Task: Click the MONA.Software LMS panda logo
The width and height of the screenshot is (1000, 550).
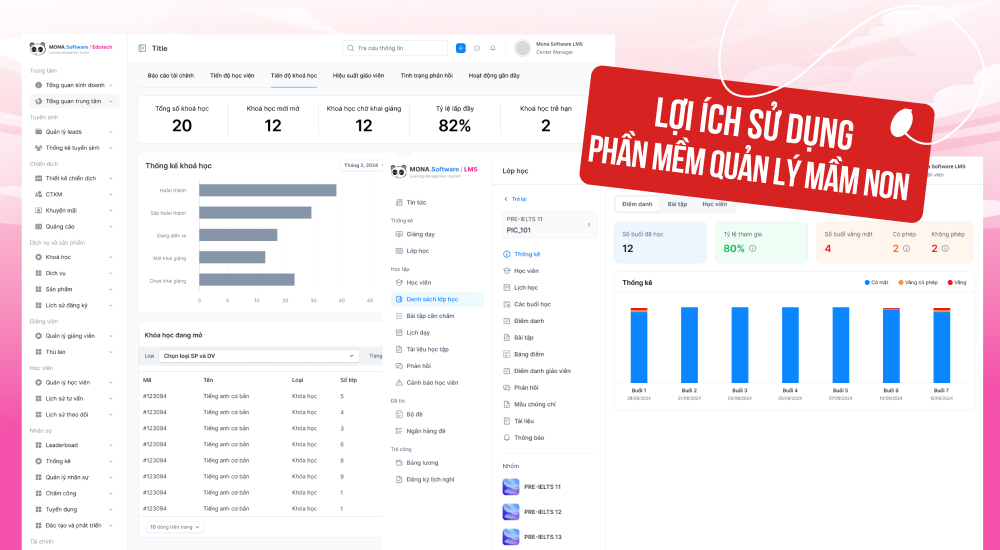Action: [x=399, y=171]
